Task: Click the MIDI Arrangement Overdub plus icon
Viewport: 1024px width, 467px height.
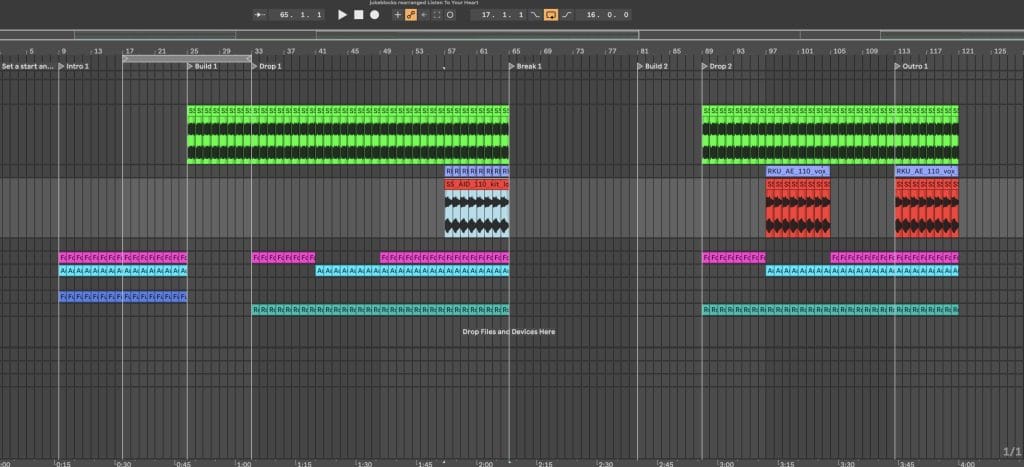Action: pos(397,15)
